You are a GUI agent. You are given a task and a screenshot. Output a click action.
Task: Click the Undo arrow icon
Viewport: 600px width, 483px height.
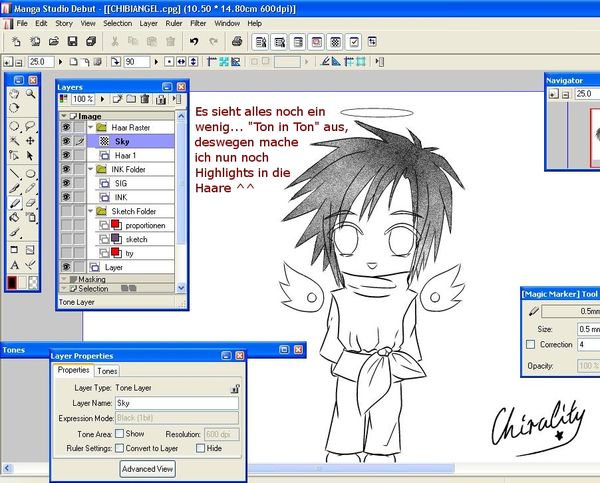pos(194,41)
